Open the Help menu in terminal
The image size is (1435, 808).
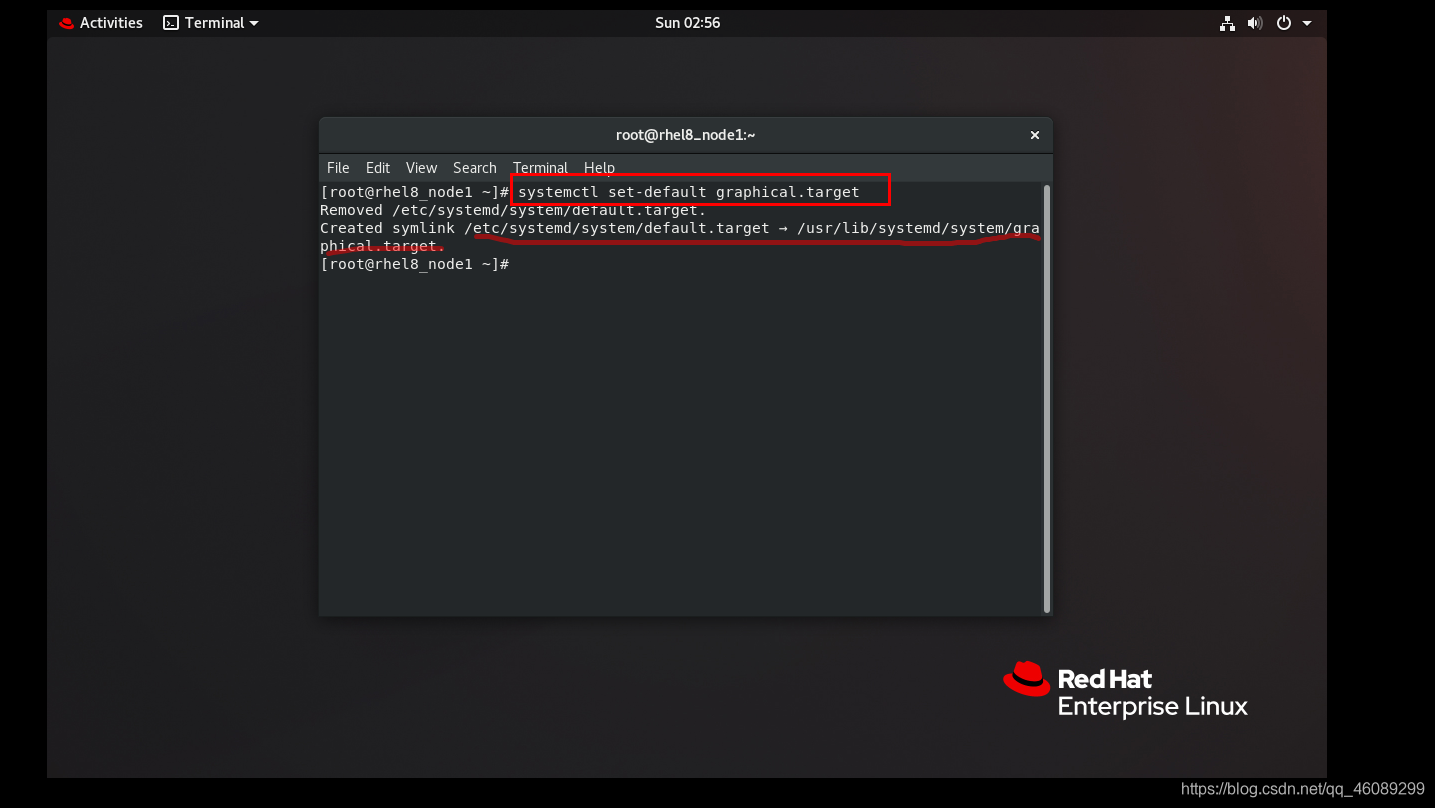[x=599, y=168]
